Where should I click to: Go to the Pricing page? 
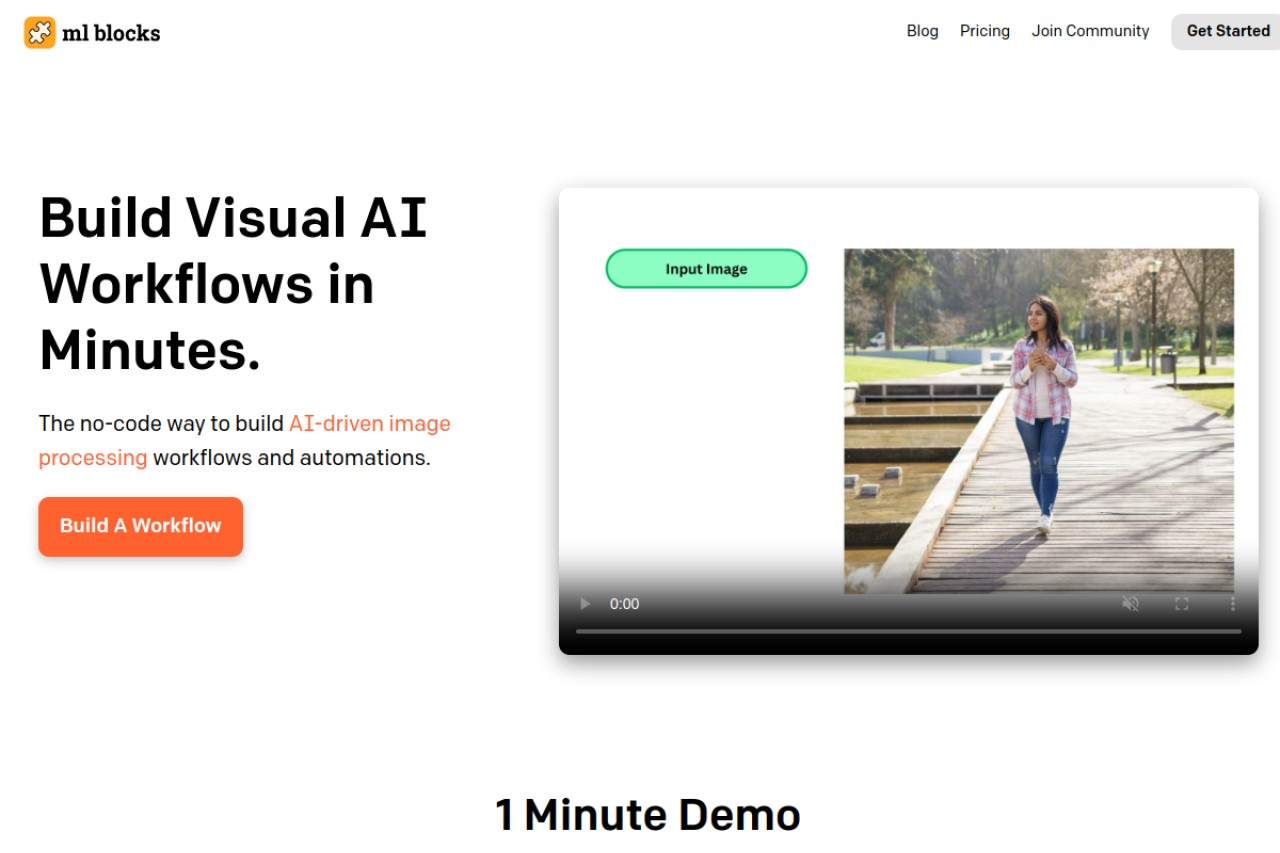point(985,31)
